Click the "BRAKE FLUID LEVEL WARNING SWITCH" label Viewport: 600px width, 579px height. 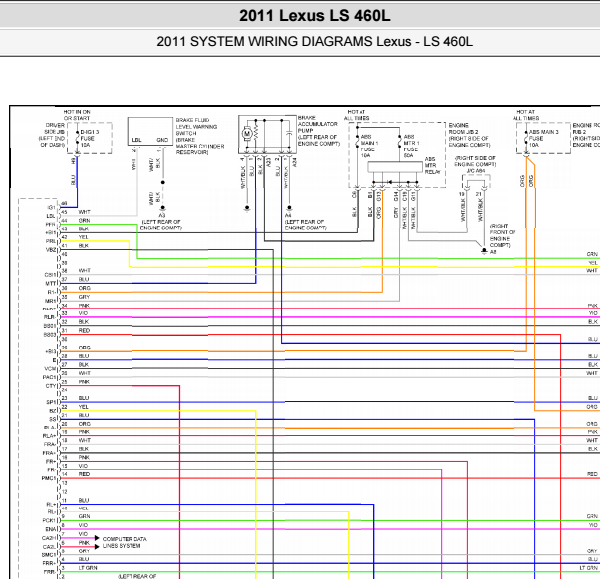[x=199, y=136]
